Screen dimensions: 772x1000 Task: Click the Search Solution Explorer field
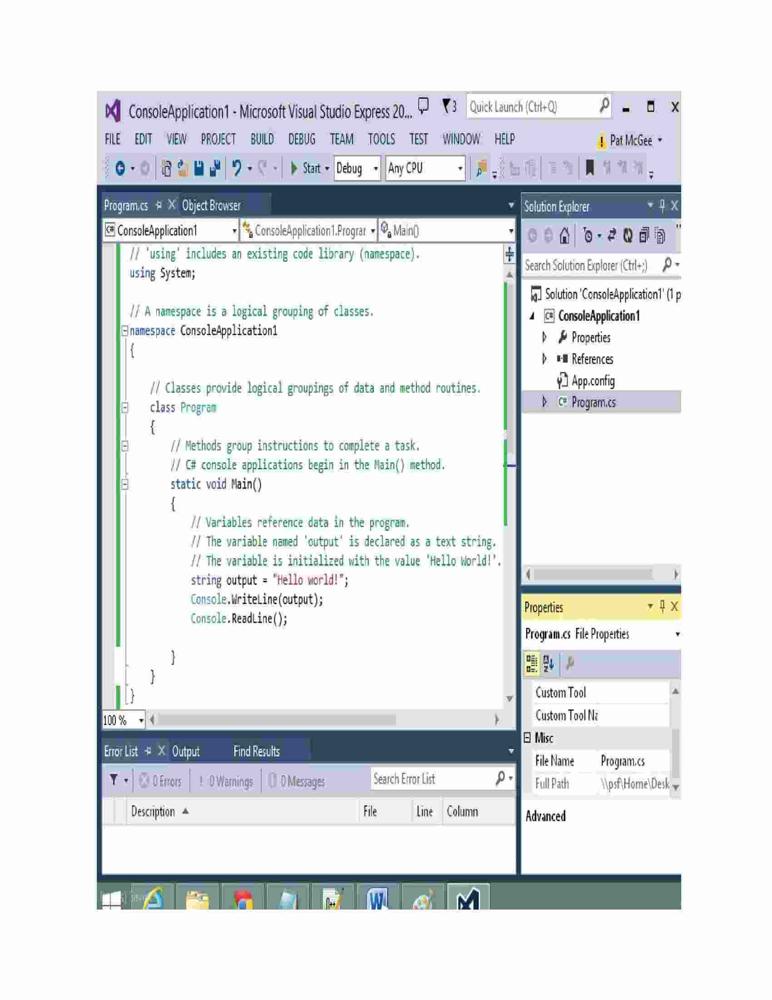[592, 265]
